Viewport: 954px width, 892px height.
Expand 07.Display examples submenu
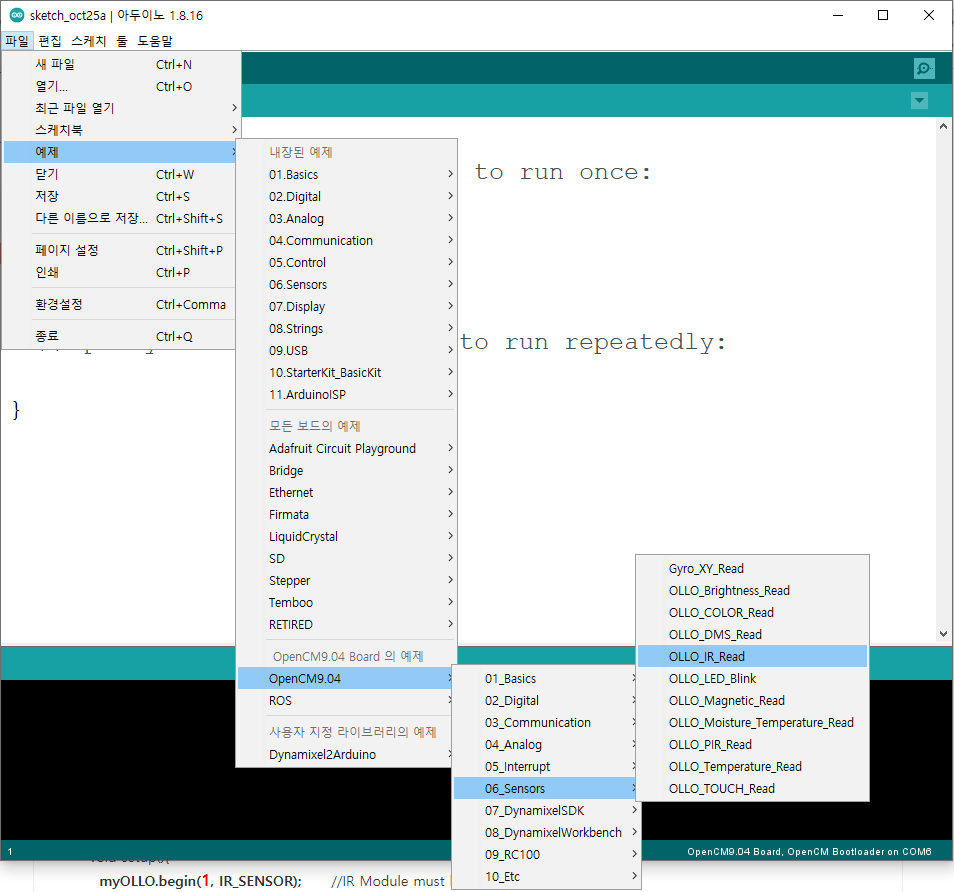[346, 307]
